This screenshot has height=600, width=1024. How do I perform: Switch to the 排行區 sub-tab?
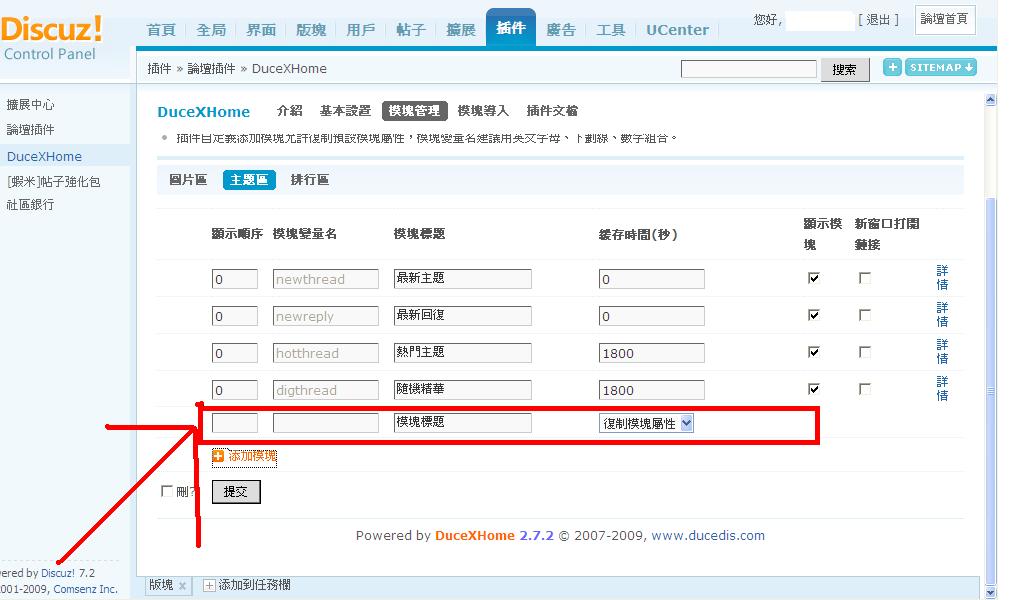[x=310, y=180]
